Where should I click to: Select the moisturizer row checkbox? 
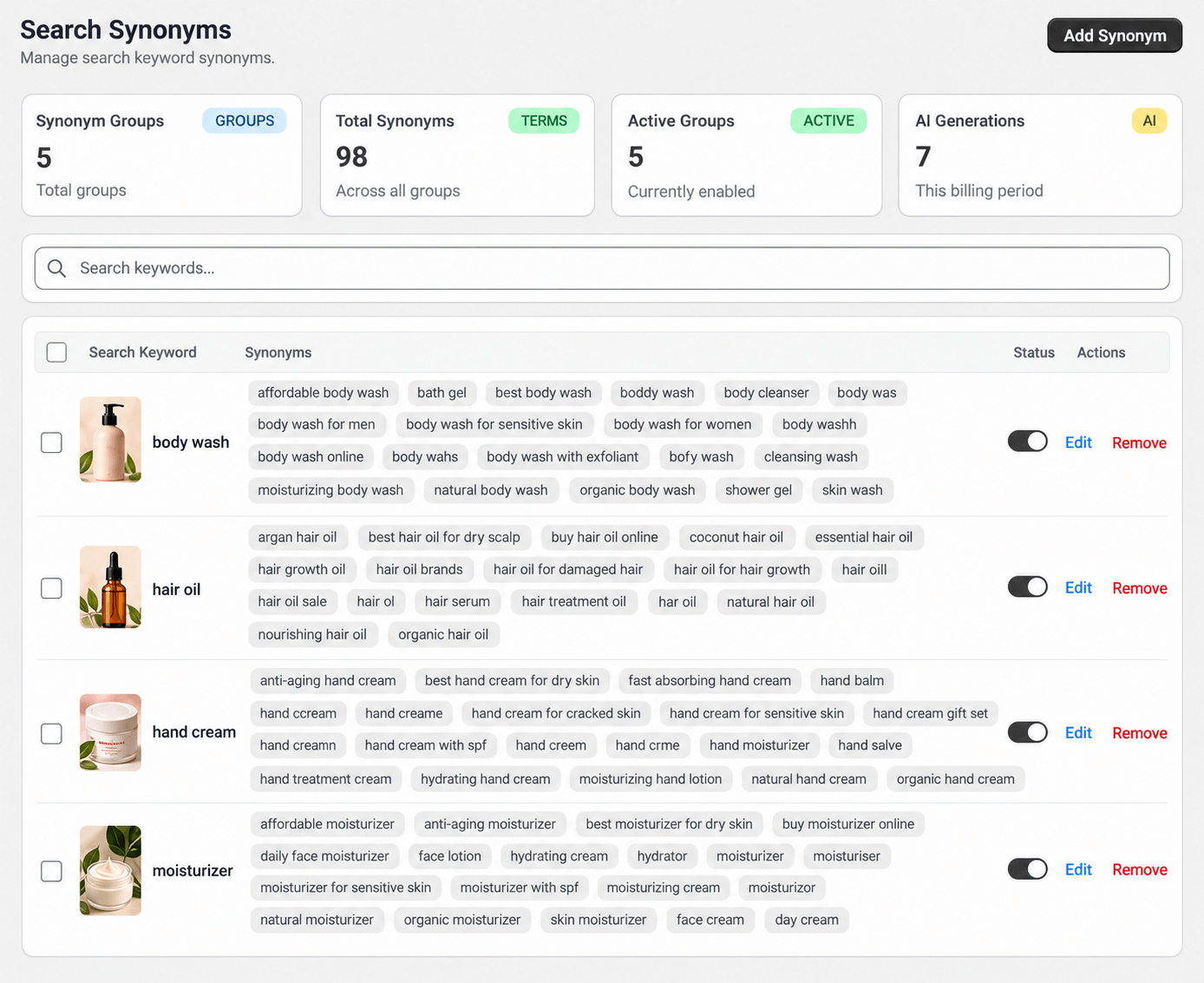(52, 871)
